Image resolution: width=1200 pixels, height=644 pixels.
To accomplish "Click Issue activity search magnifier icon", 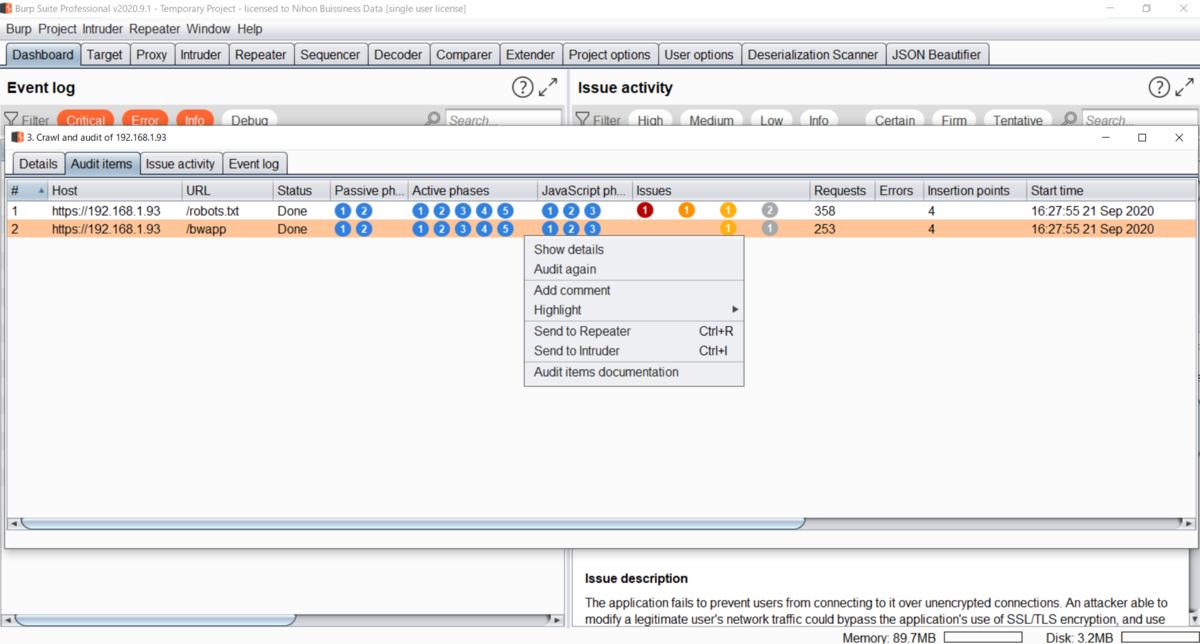I will 1069,120.
